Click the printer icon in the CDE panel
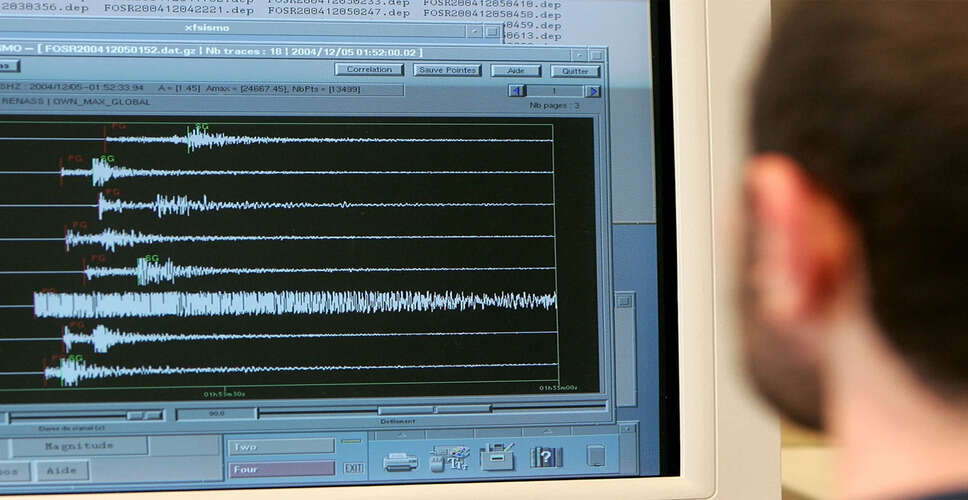Screen dimensions: 968x500 coord(400,461)
